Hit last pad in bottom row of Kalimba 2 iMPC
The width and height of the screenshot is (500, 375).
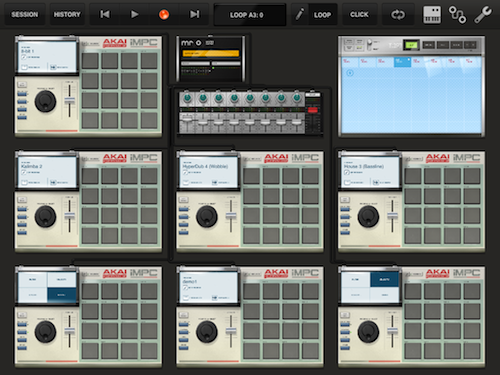point(149,236)
